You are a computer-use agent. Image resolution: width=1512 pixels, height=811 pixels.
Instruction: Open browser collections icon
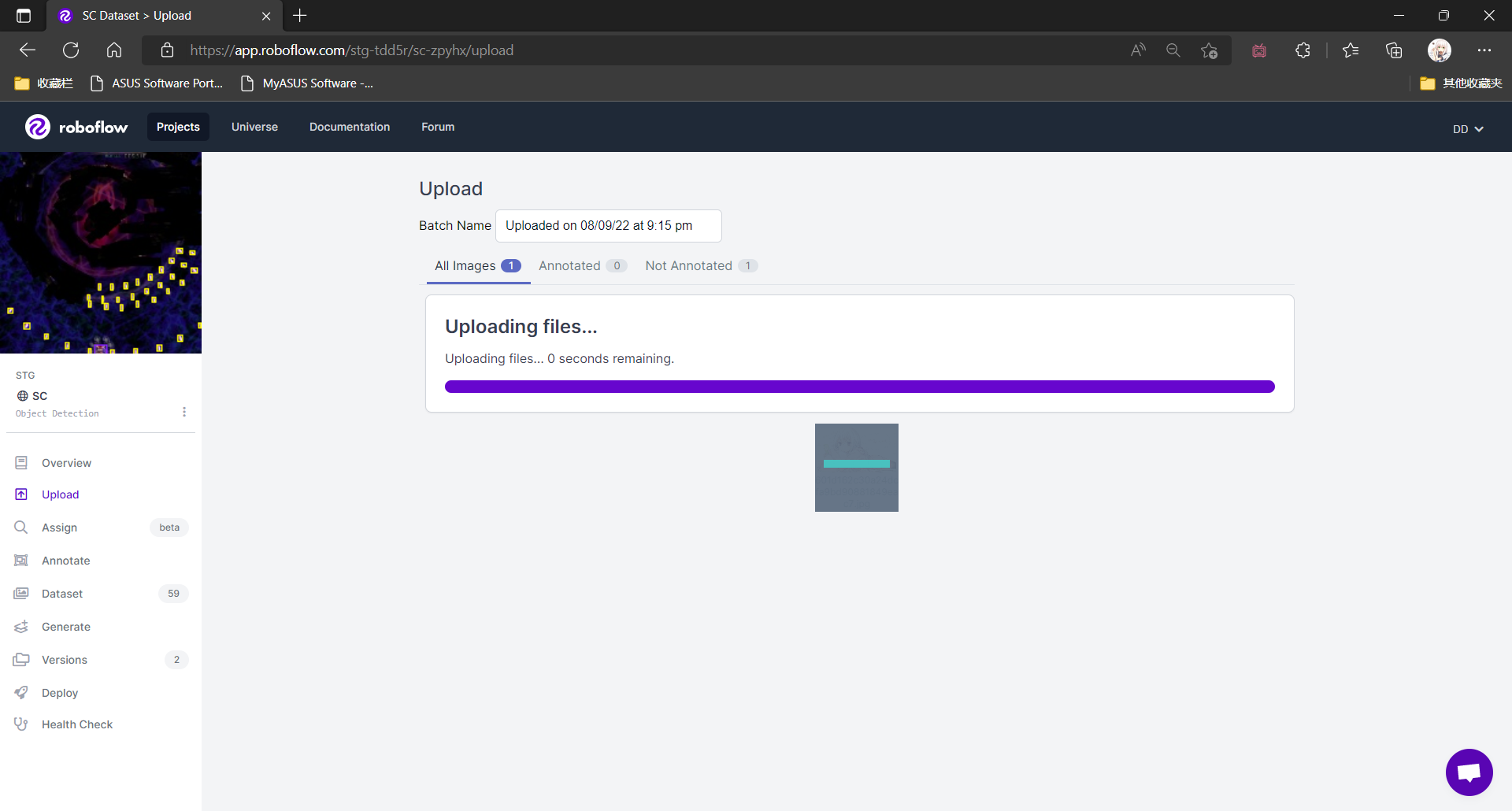click(x=1394, y=50)
